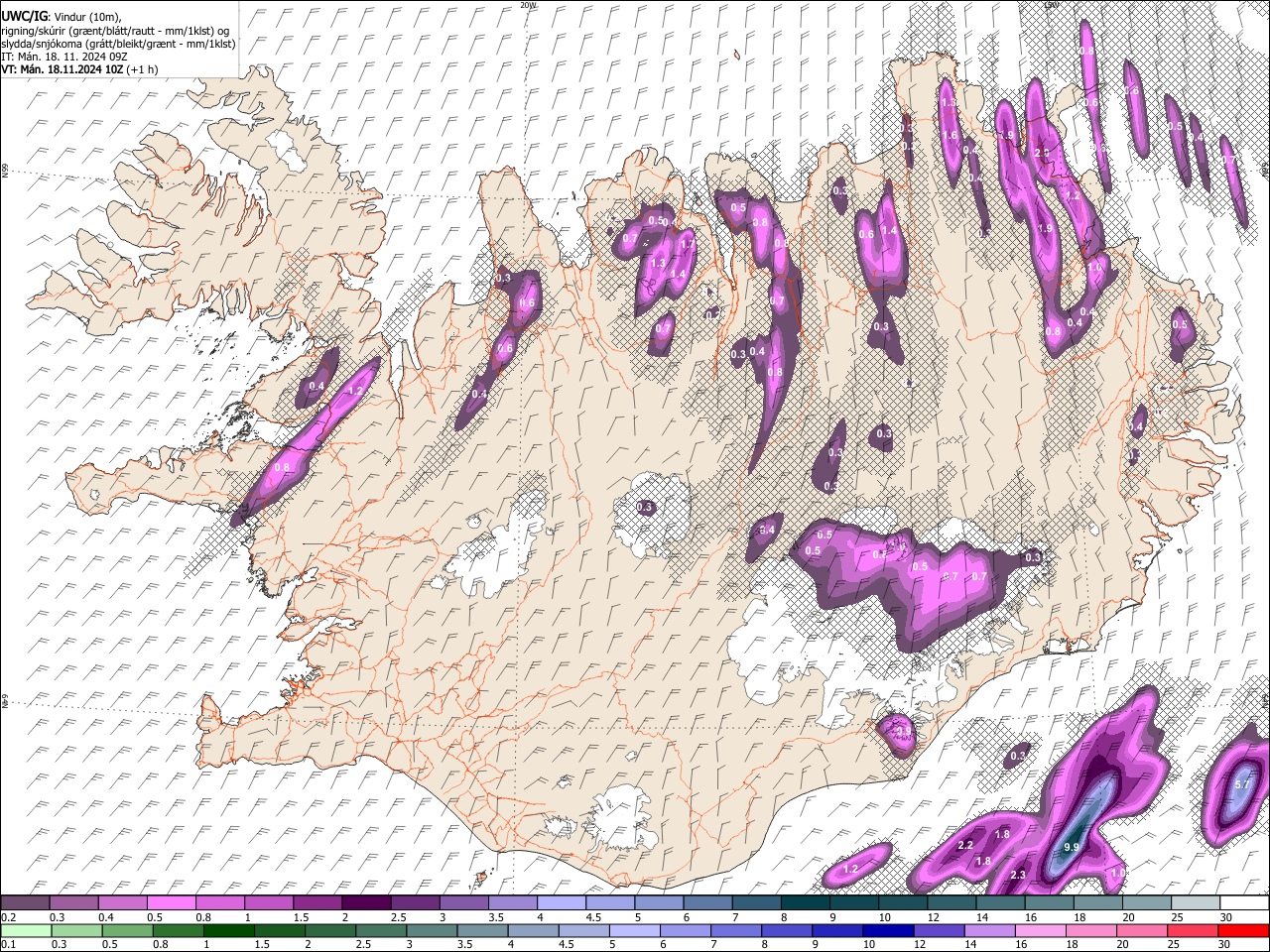1270x952 pixels.
Task: Pick the dark teal upper swatch between 8 and 9
Action: (x=807, y=901)
